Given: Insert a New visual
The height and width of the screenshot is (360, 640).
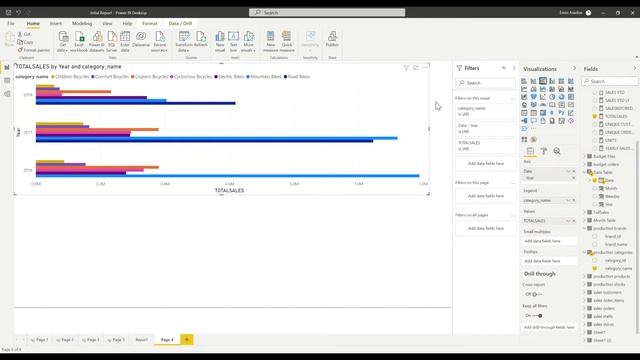Looking at the screenshot, I should [x=220, y=42].
